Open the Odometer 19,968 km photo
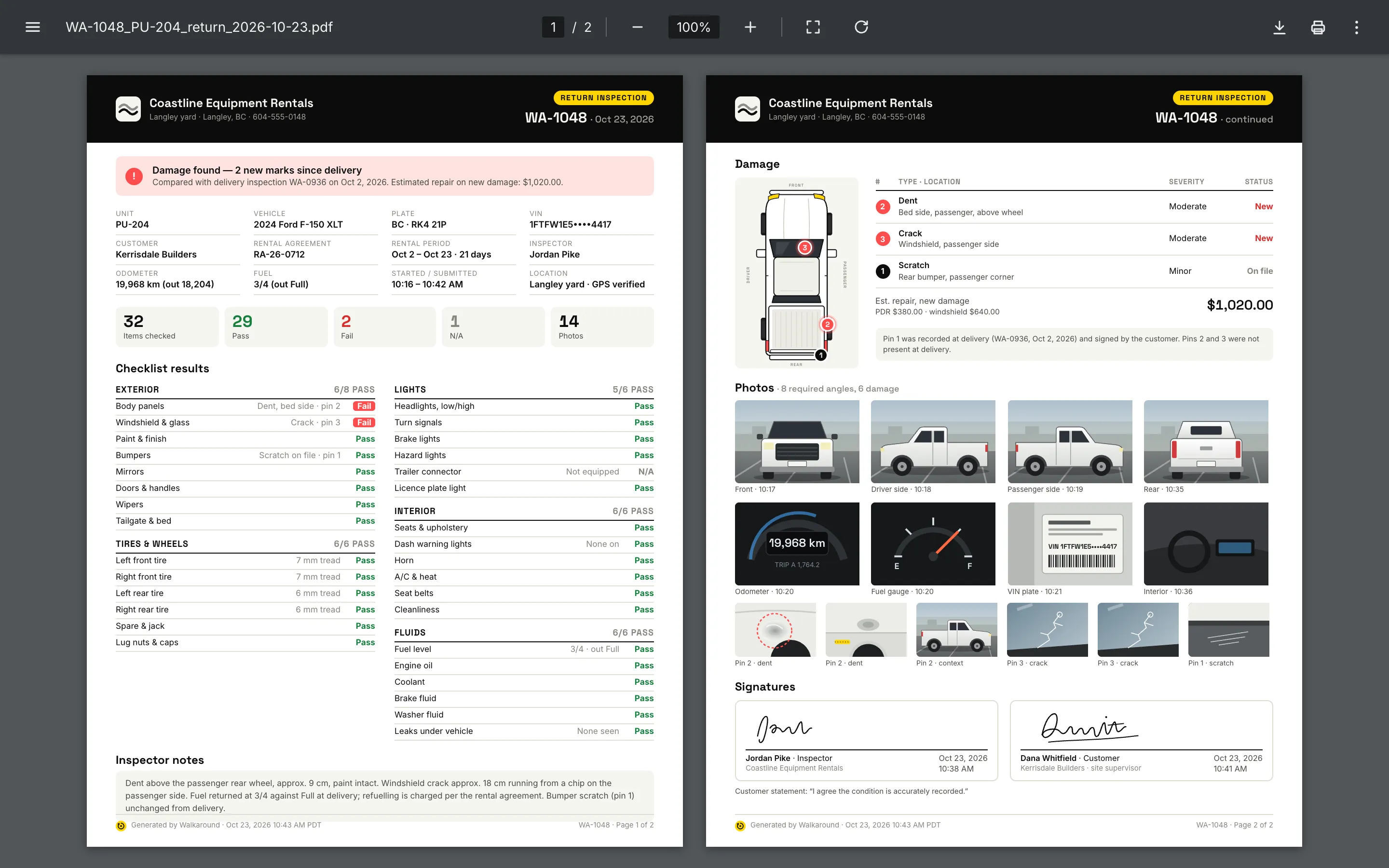This screenshot has height=868, width=1389. [797, 543]
